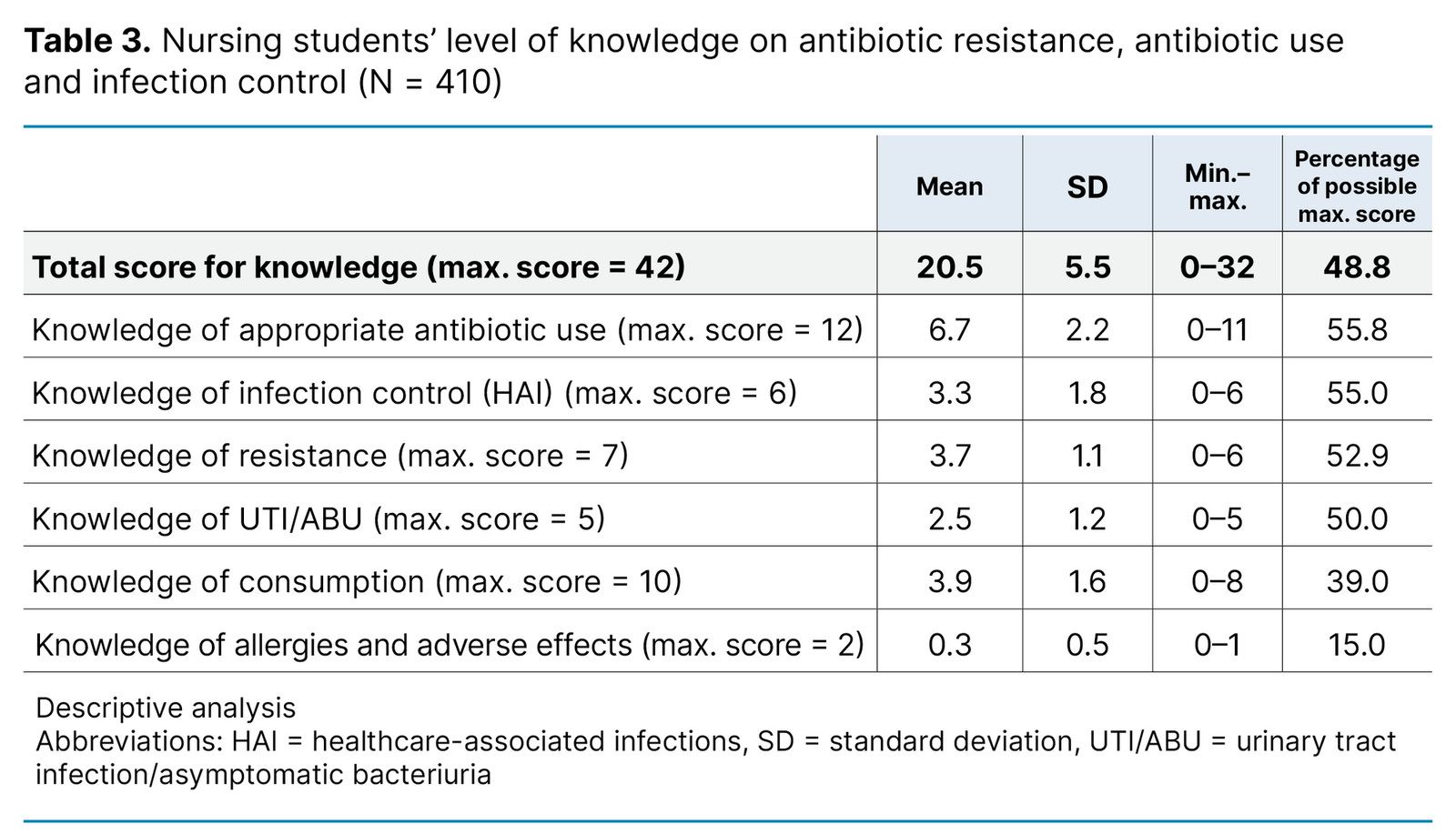
Task: Click the Total score for knowledge row label
Action: click(358, 266)
